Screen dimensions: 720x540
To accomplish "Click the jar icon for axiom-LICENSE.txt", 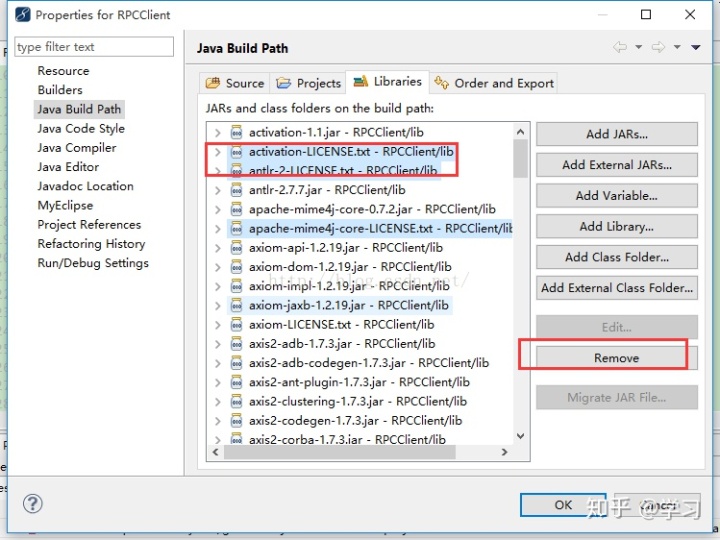I will [x=236, y=325].
